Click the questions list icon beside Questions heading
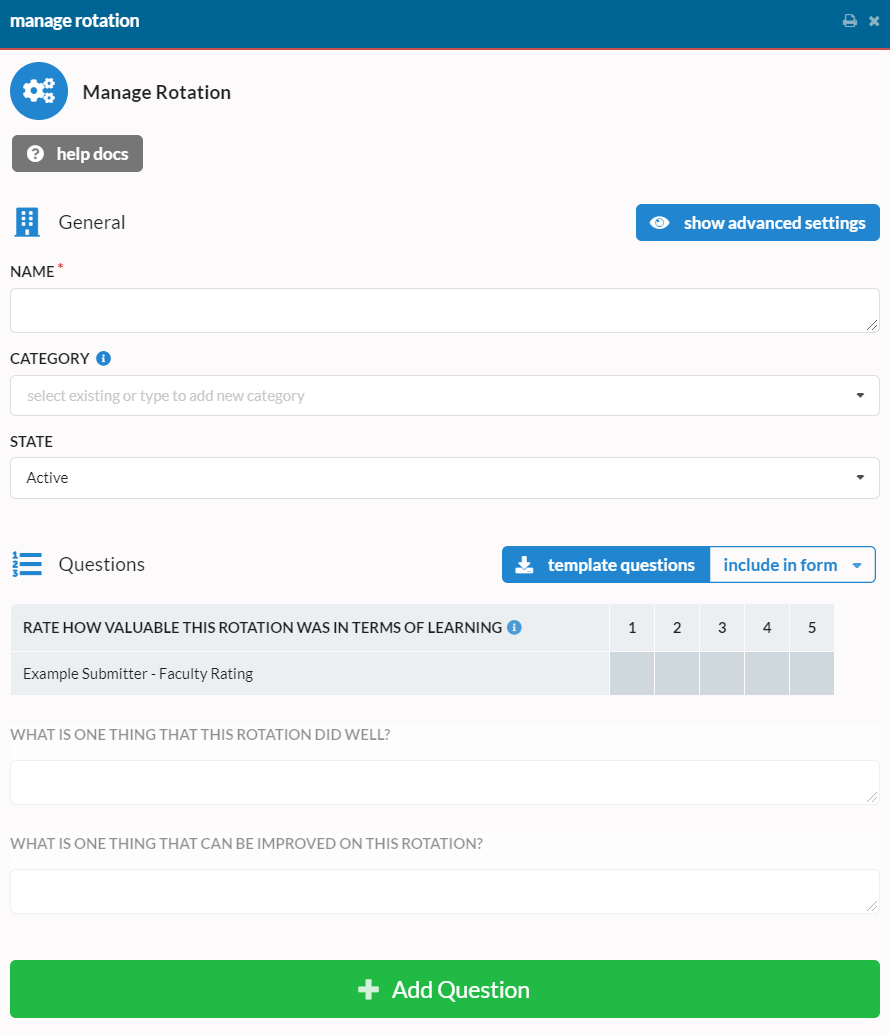Viewport: 890px width, 1035px height. (27, 563)
